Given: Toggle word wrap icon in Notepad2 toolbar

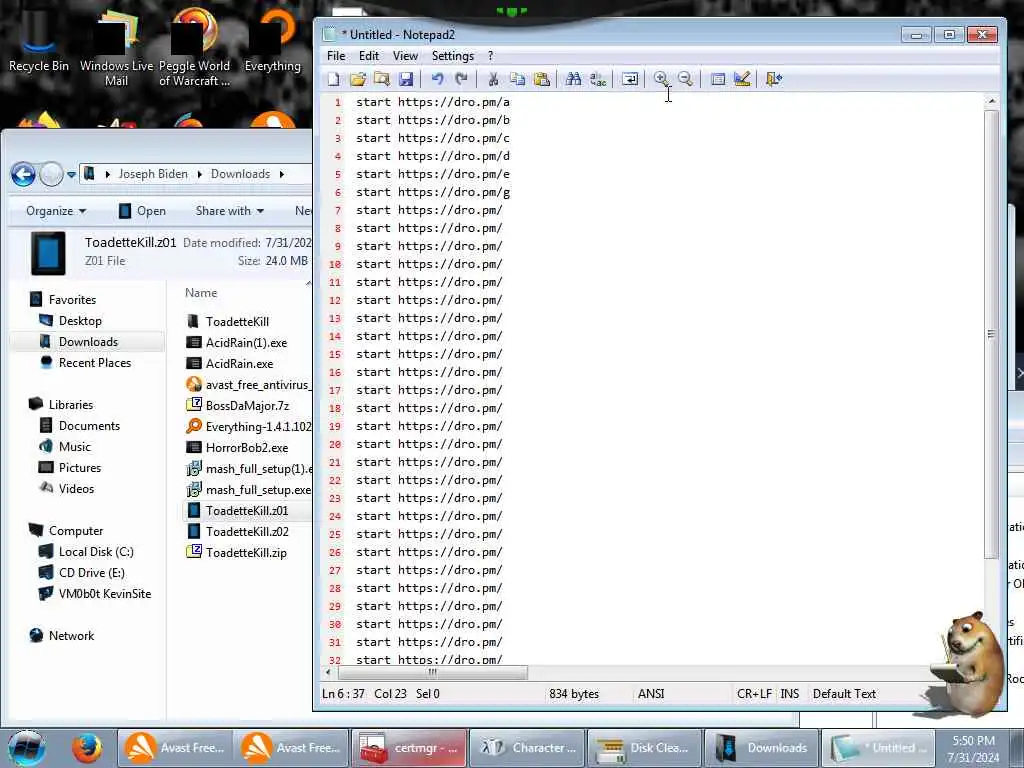Looking at the screenshot, I should (x=630, y=79).
